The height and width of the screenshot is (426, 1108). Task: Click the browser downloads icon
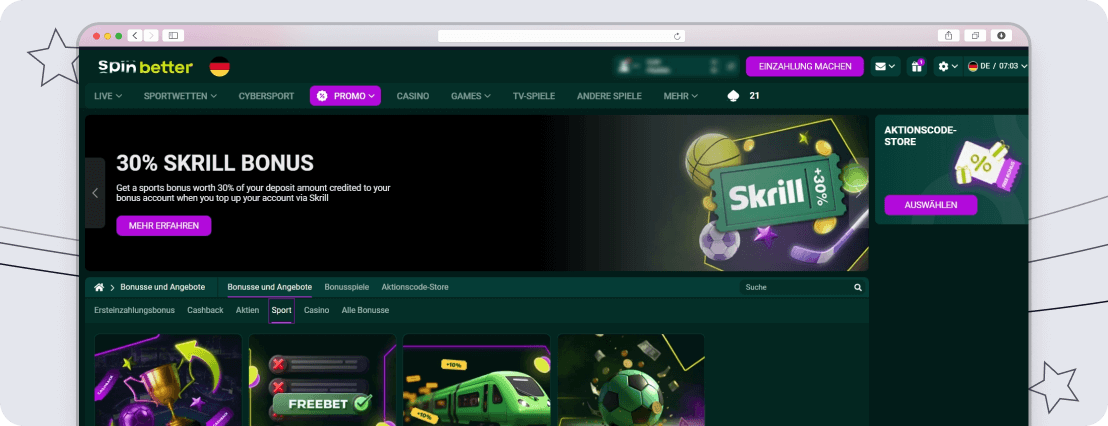1001,35
